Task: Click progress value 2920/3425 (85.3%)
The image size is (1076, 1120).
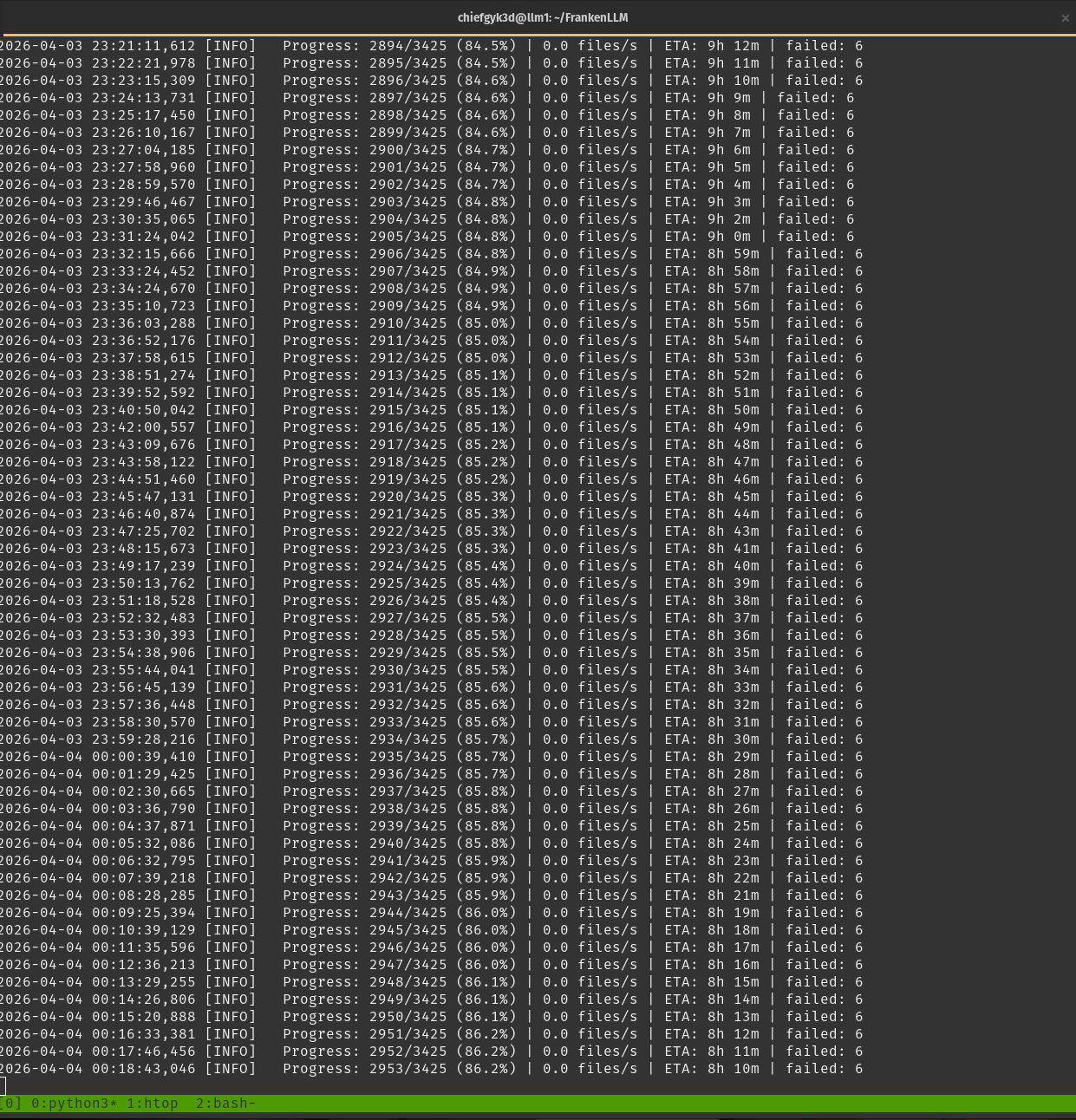Action: coord(443,497)
